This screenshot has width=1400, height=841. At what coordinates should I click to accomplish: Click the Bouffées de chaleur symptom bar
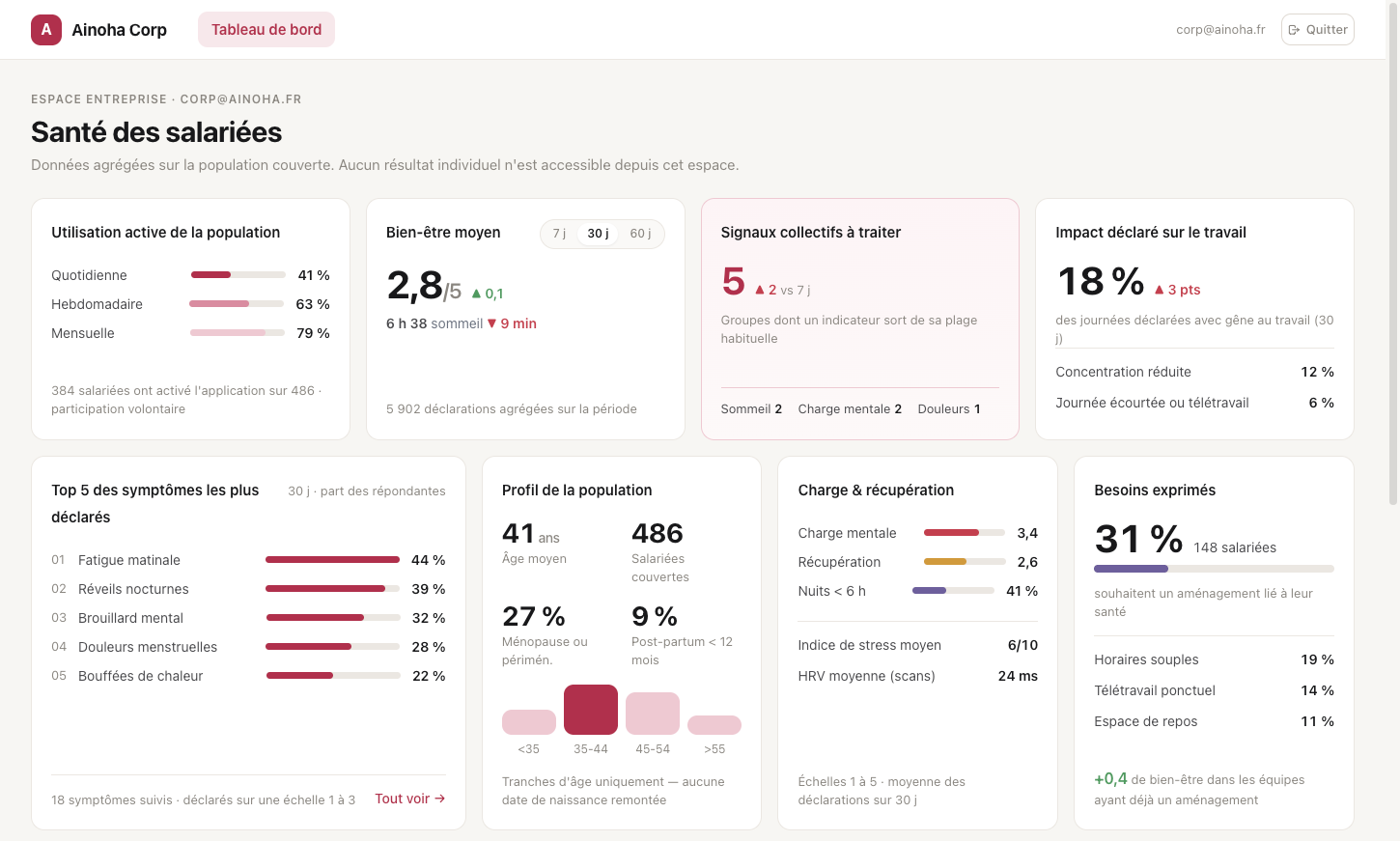(x=333, y=676)
